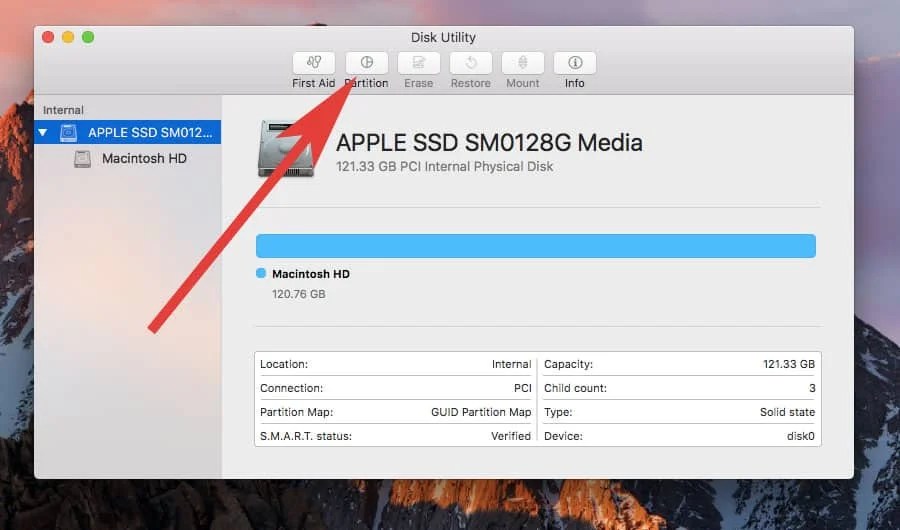Screen dimensions: 900x530
Task: Click the Location: Internal row
Action: point(395,364)
